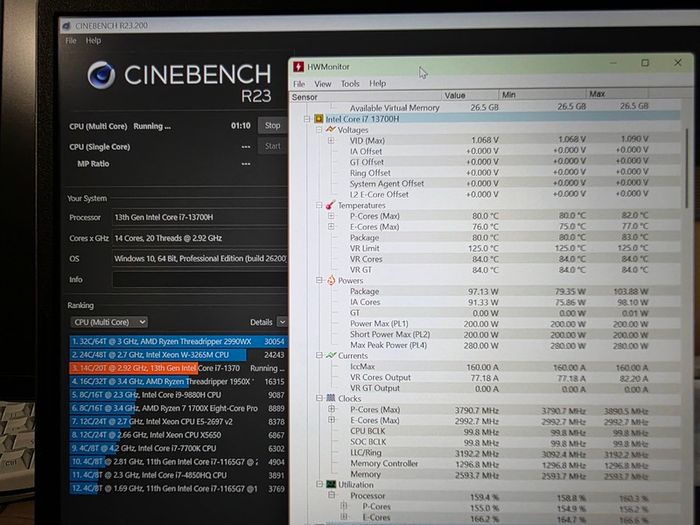Viewport: 700px width, 525px height.
Task: Select the Threadripper 1950X ranking entry
Action: tap(178, 382)
